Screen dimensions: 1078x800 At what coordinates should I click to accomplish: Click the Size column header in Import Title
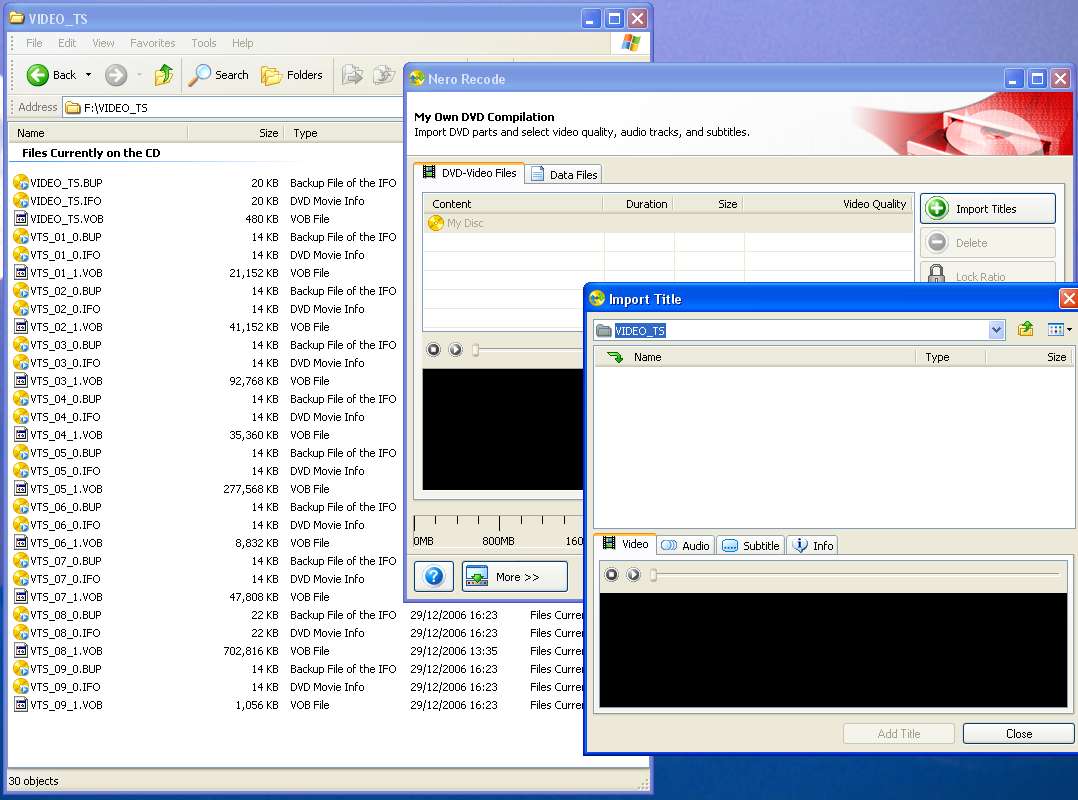tap(1029, 357)
